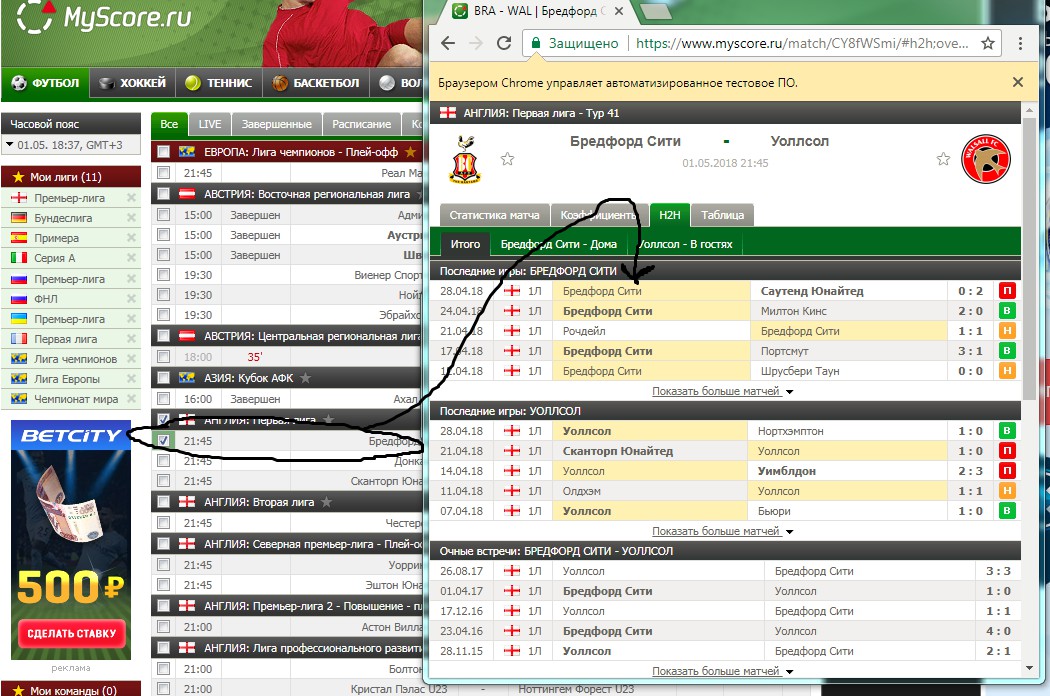Open the time zone dropdown 01.05. 18:37

pyautogui.click(x=71, y=145)
